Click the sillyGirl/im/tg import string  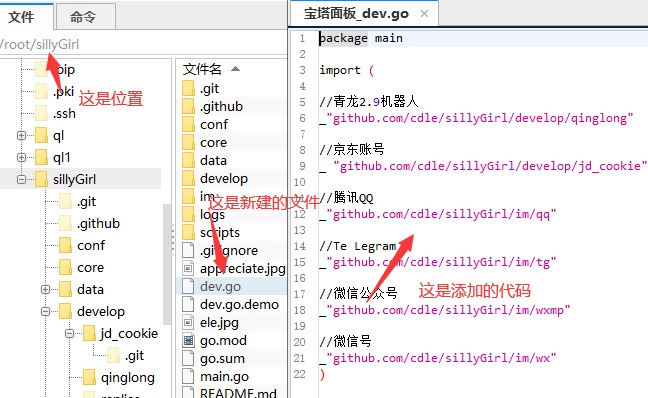click(x=441, y=262)
